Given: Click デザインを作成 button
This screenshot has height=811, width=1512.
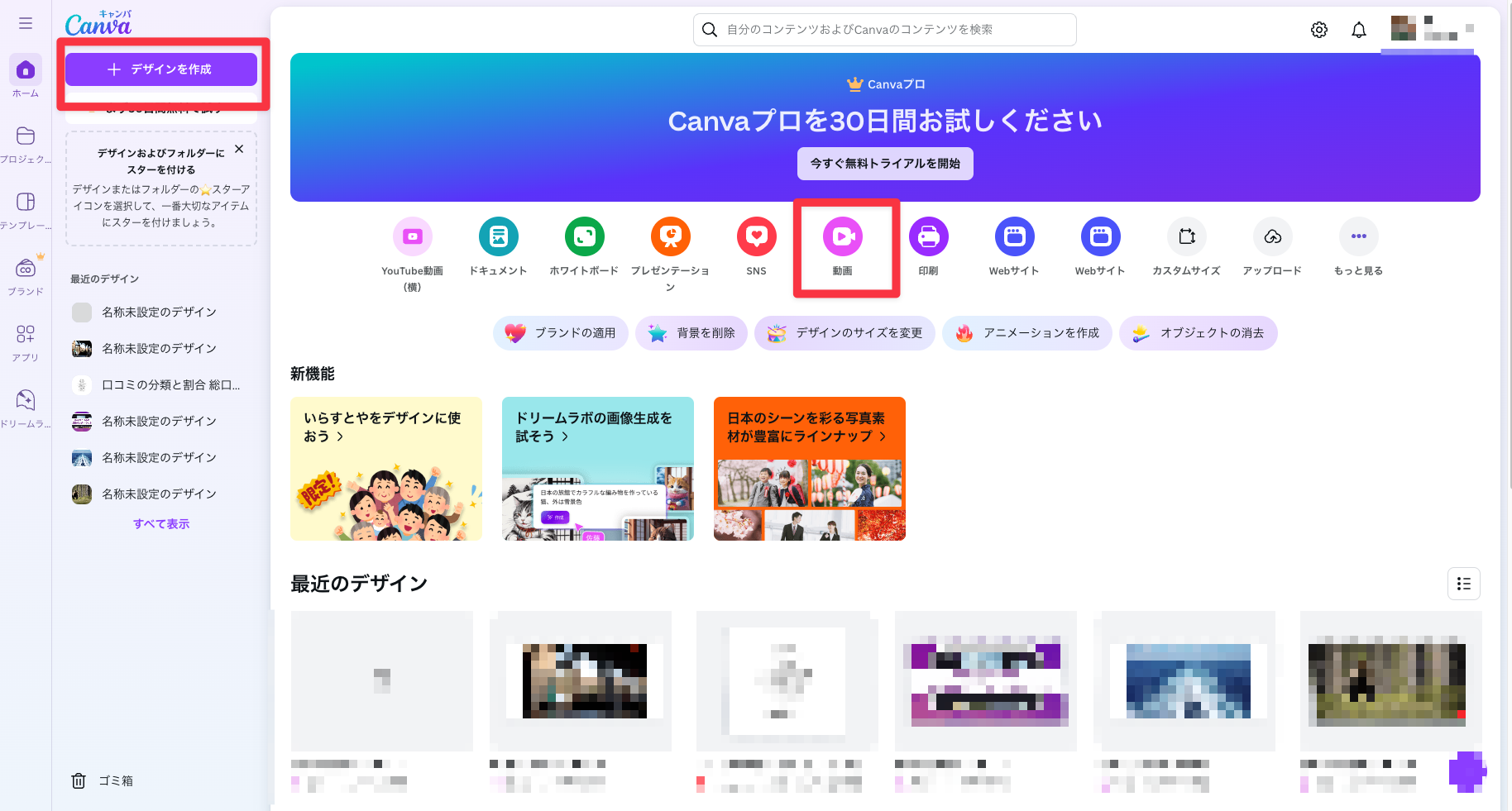Looking at the screenshot, I should pos(161,69).
